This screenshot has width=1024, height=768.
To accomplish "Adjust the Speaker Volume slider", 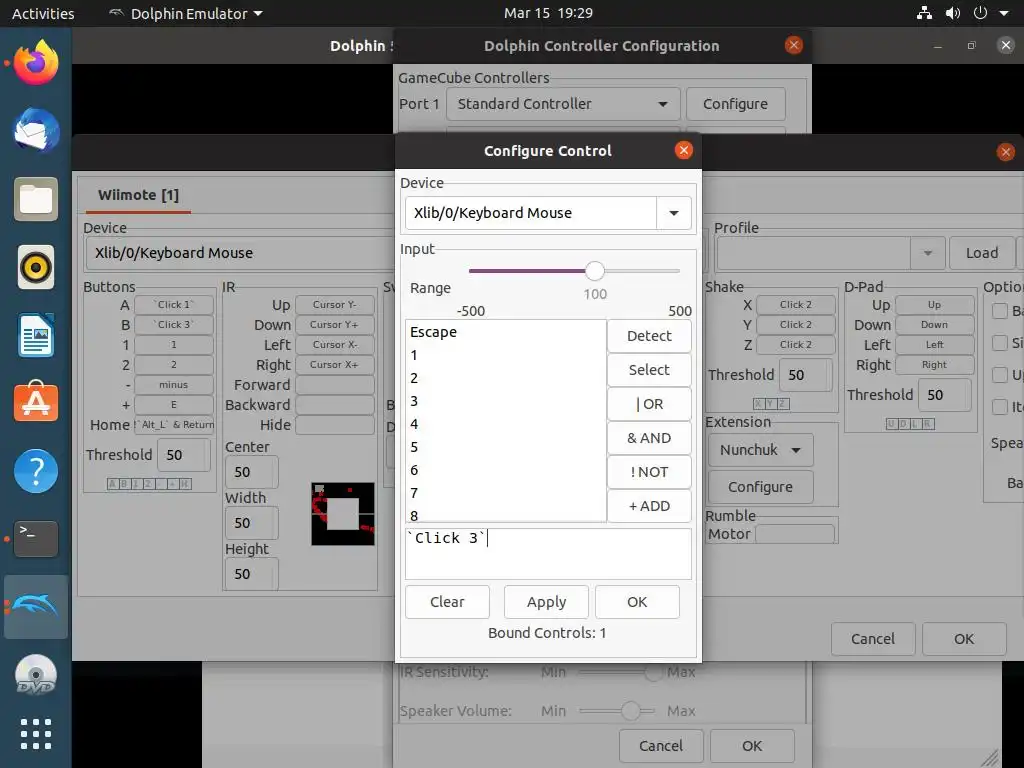I will pyautogui.click(x=630, y=711).
